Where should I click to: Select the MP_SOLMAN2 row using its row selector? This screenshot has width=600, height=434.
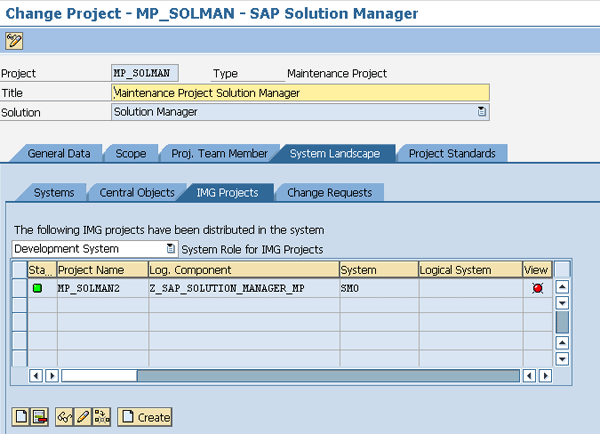19,289
